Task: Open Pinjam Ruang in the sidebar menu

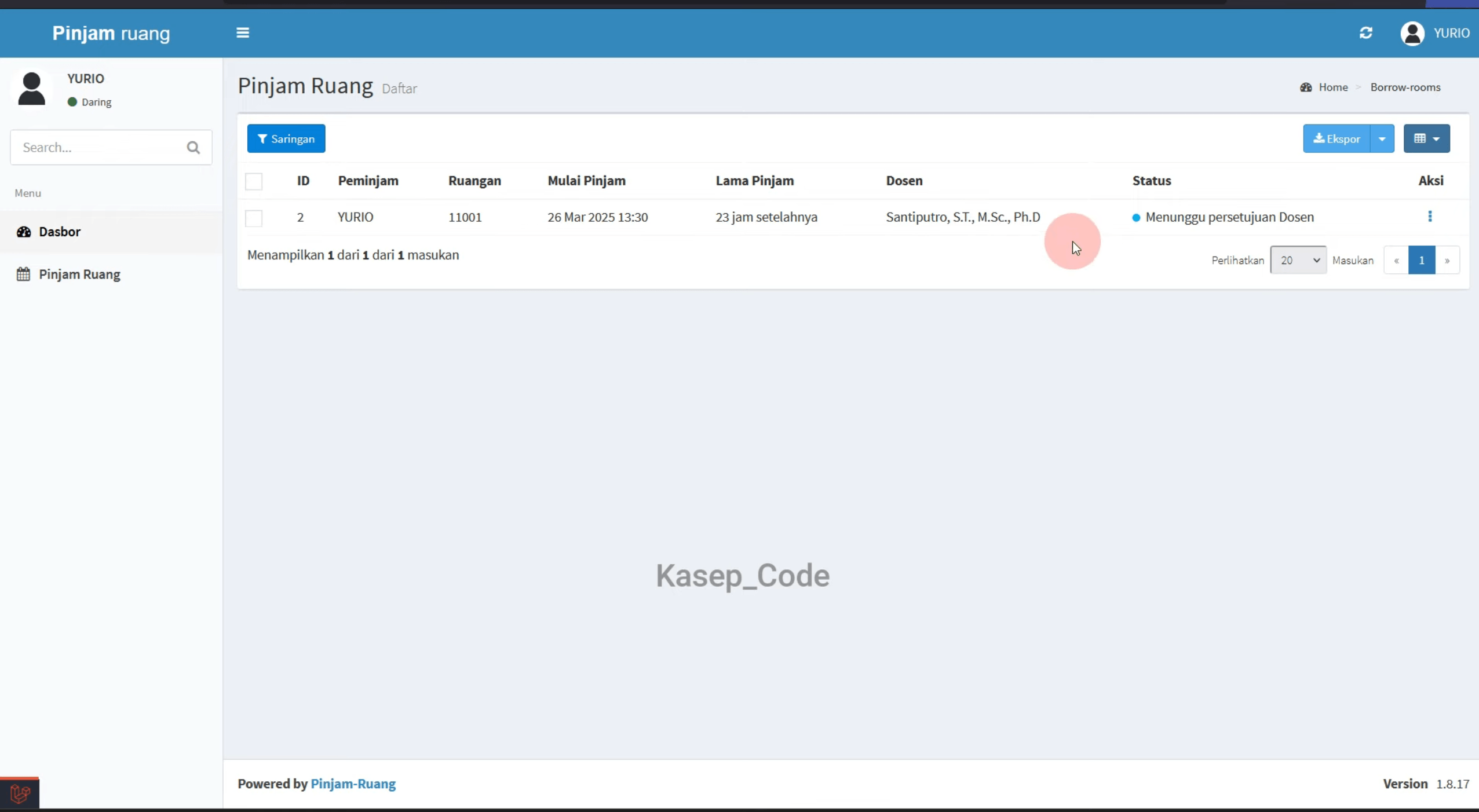Action: [x=111, y=275]
